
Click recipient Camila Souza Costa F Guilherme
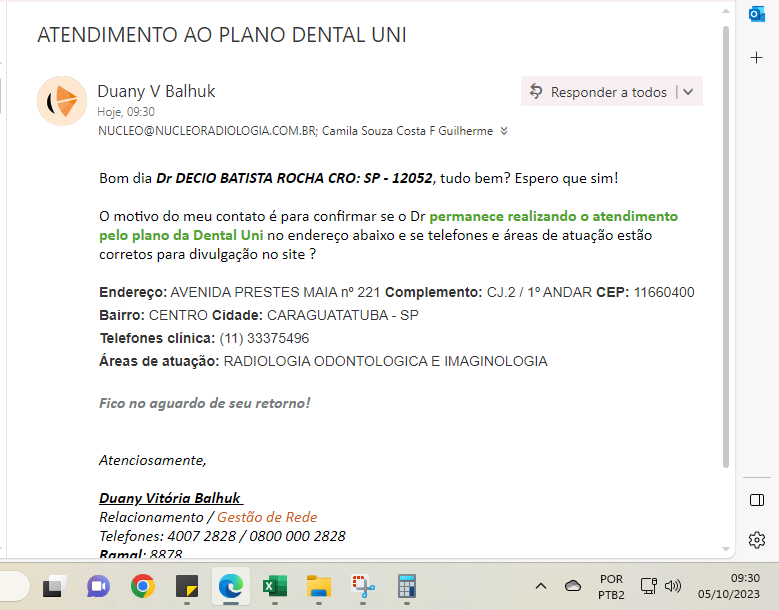(407, 131)
